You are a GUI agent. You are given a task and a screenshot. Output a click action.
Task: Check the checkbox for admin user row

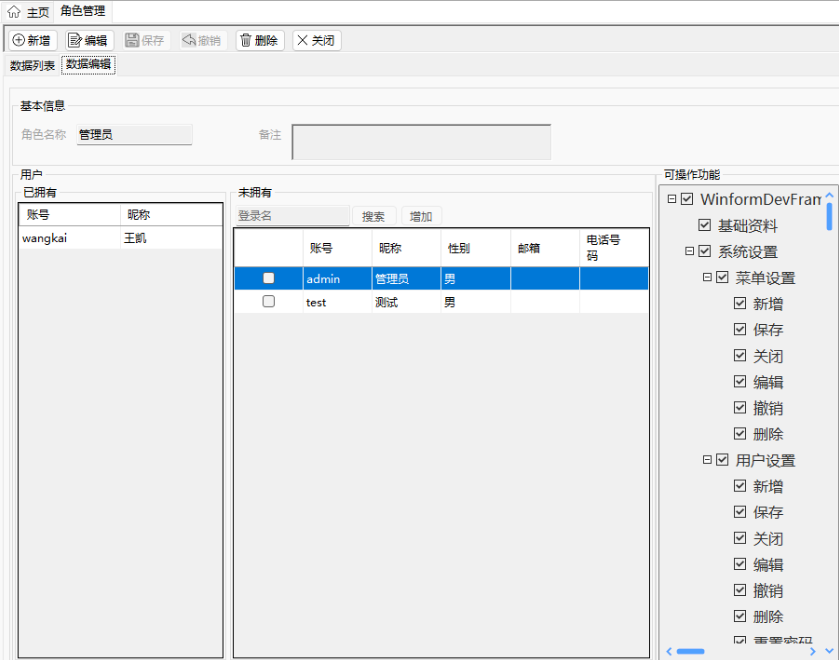268,279
